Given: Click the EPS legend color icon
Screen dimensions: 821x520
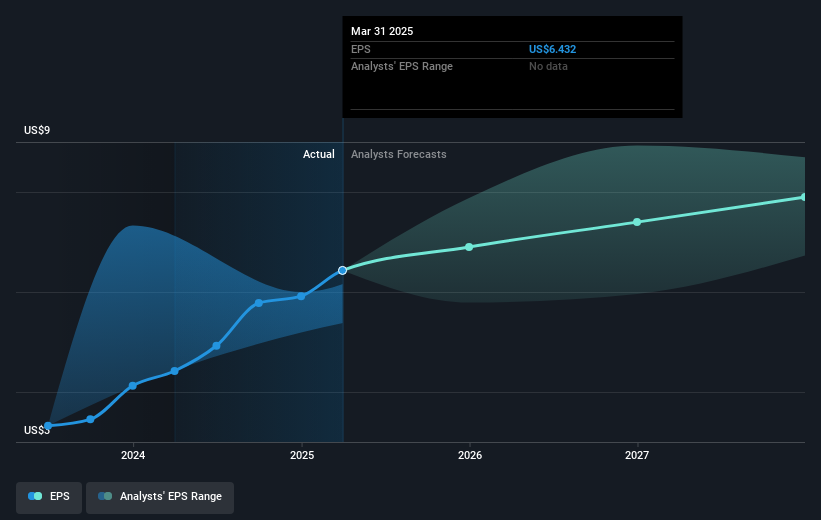Looking at the screenshot, I should click(x=35, y=496).
